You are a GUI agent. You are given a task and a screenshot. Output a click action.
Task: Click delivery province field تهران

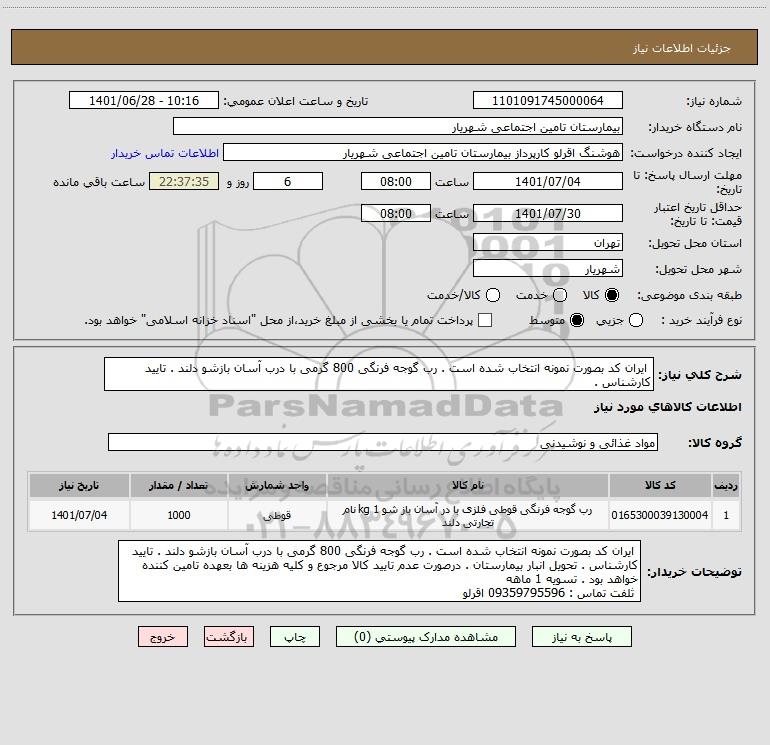pyautogui.click(x=548, y=243)
